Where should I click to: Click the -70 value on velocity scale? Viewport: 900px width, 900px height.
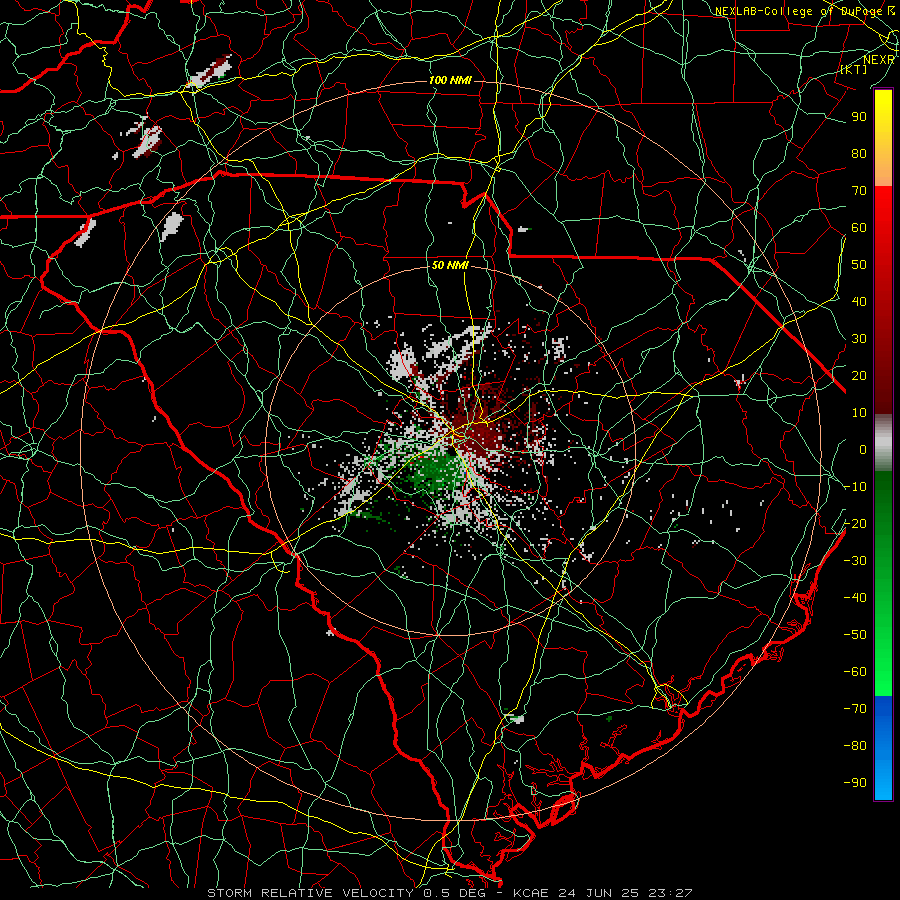point(855,709)
